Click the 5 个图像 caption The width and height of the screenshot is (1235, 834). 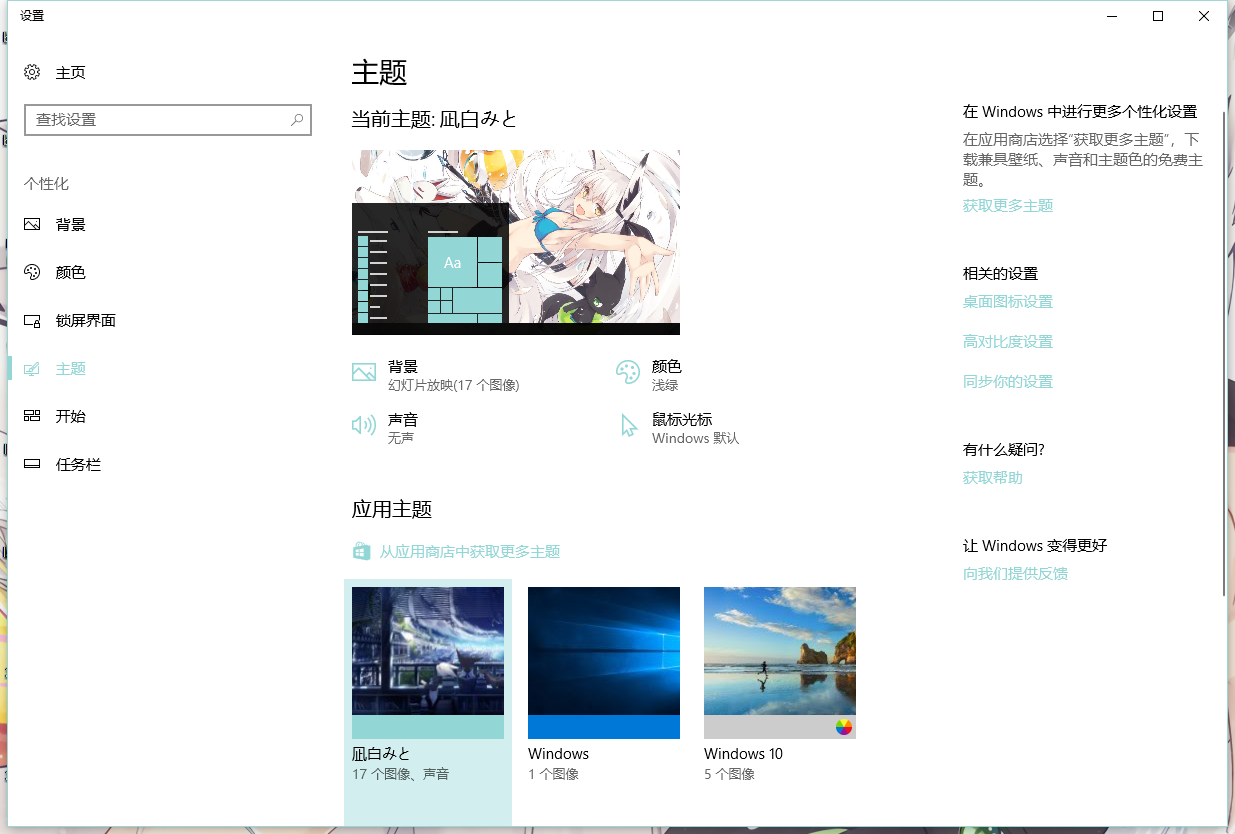729,774
